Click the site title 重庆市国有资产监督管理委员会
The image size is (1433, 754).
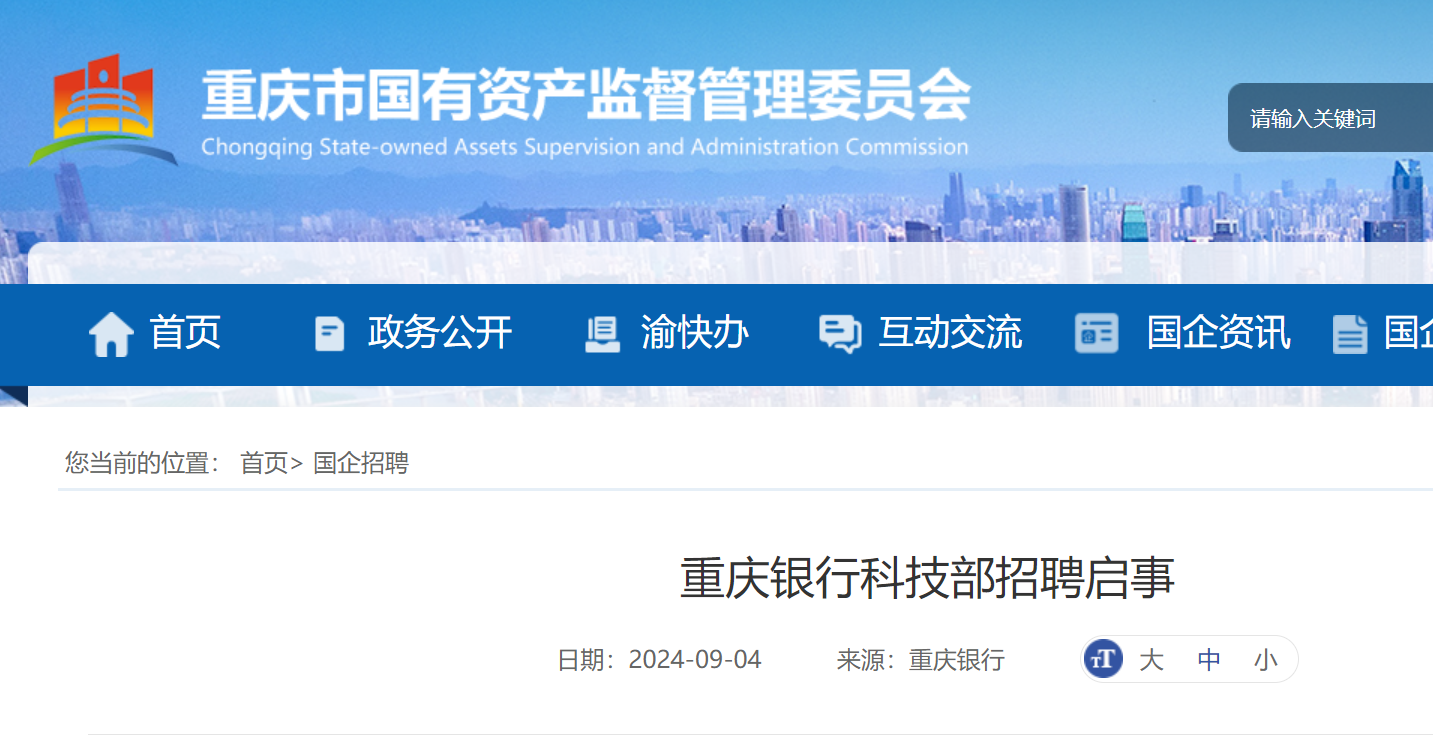[586, 96]
